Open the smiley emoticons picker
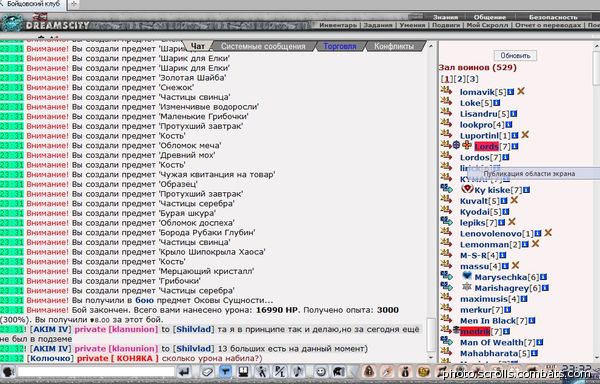The image size is (600, 384). click(x=321, y=372)
